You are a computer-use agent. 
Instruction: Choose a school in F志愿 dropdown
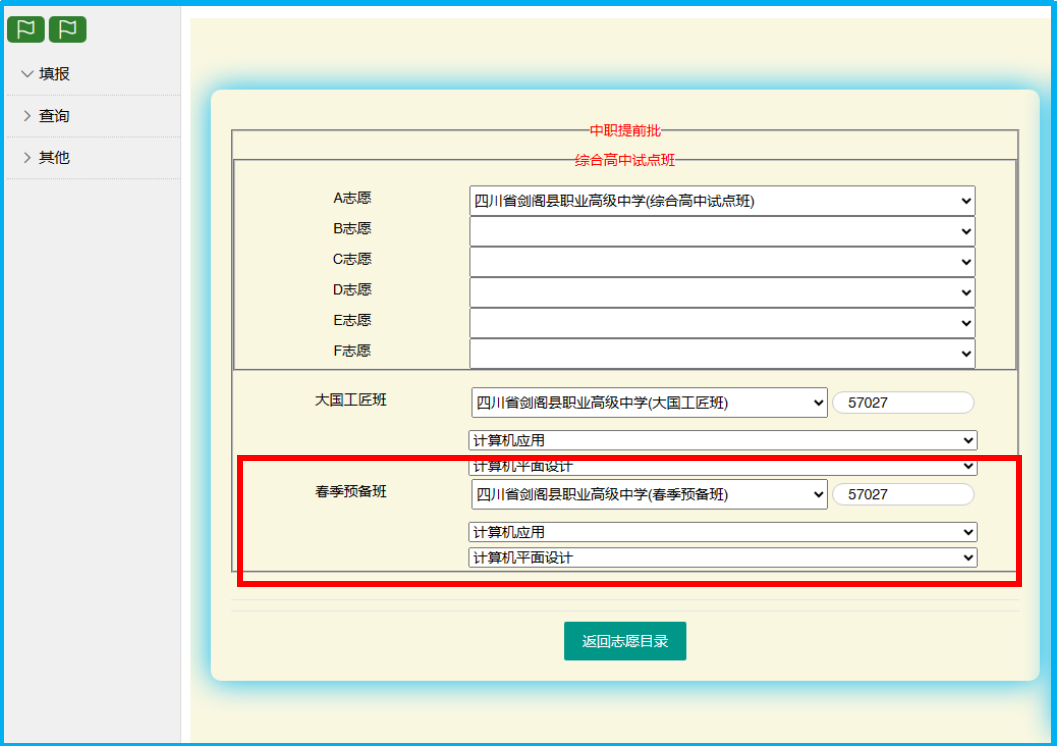722,353
